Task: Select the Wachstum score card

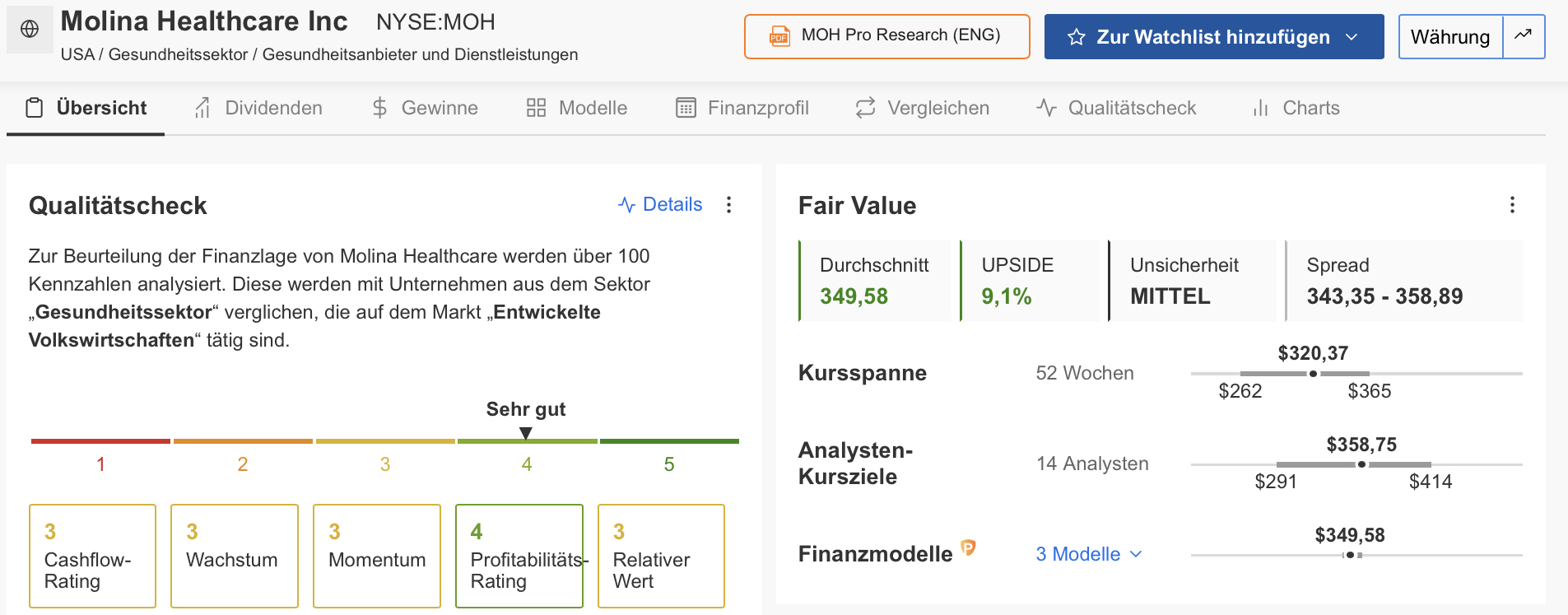Action: 235,556
